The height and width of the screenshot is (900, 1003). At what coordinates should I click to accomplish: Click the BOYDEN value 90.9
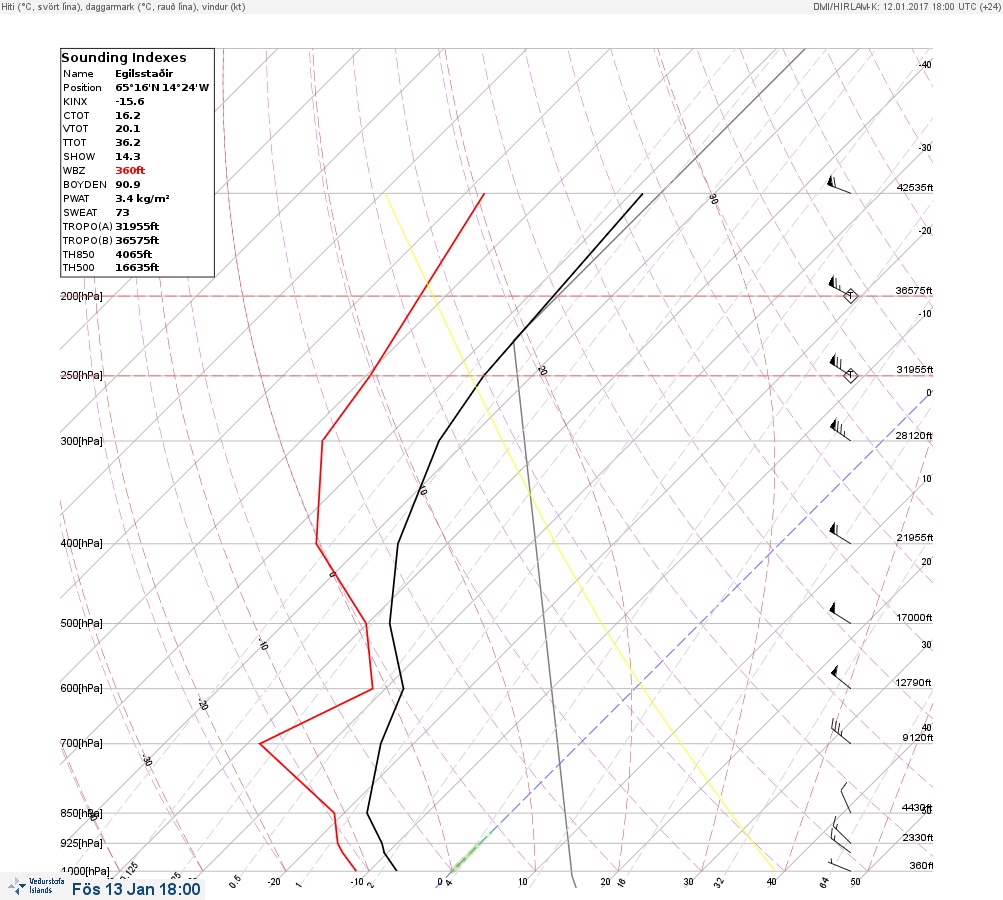pyautogui.click(x=128, y=185)
